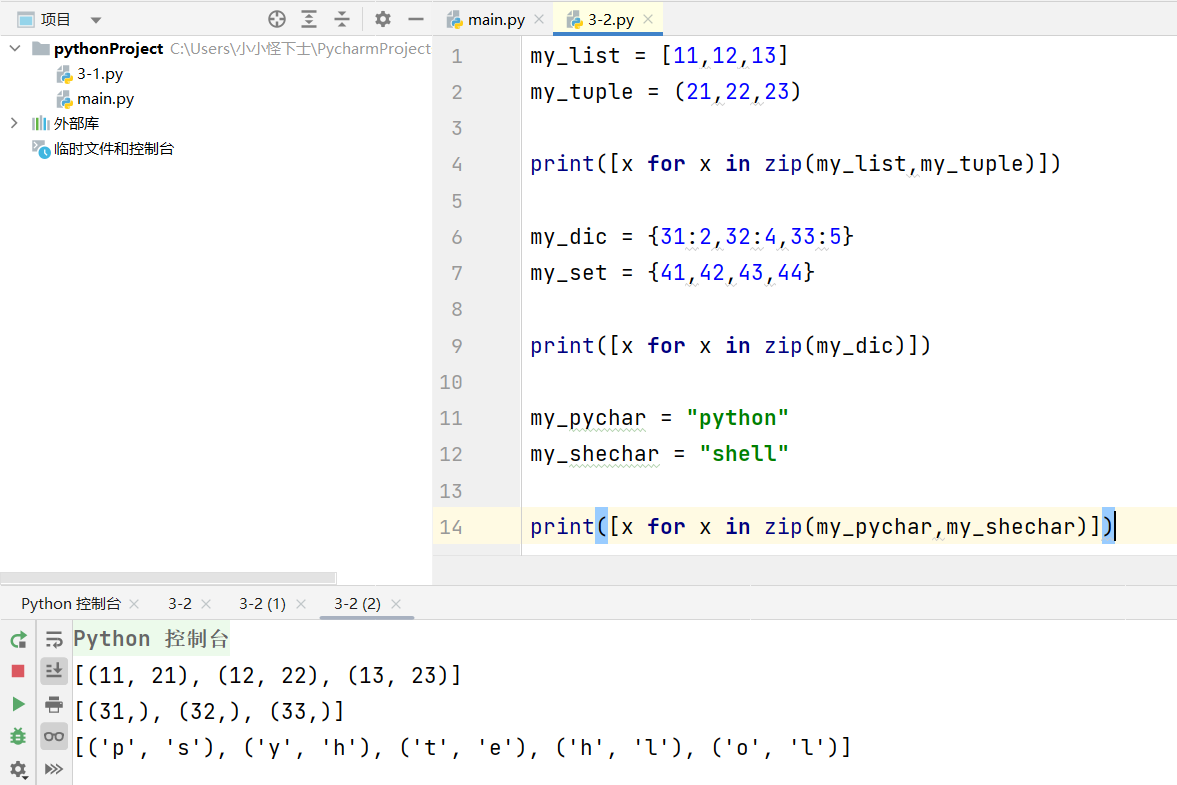This screenshot has height=785, width=1177.
Task: Expand the 外部库 tree node
Action: pos(14,122)
